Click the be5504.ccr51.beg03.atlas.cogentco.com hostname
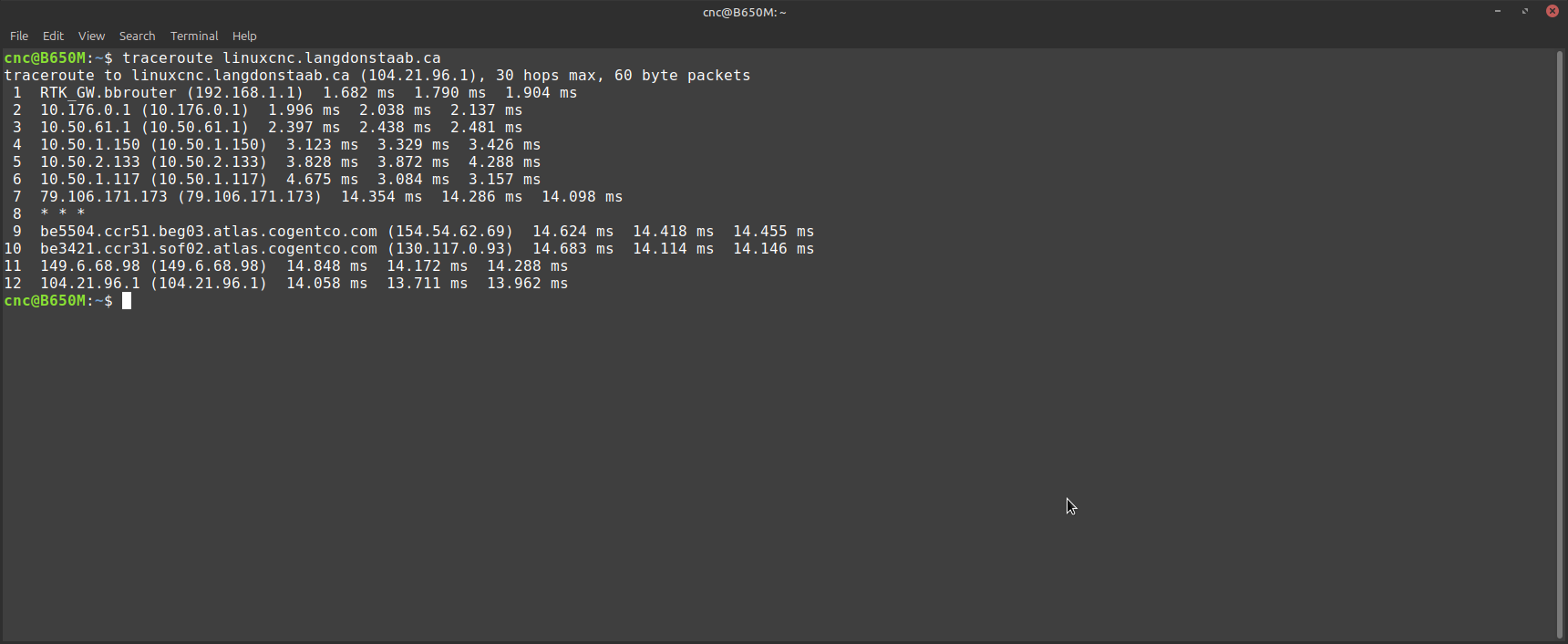This screenshot has height=644, width=1568. 208,232
